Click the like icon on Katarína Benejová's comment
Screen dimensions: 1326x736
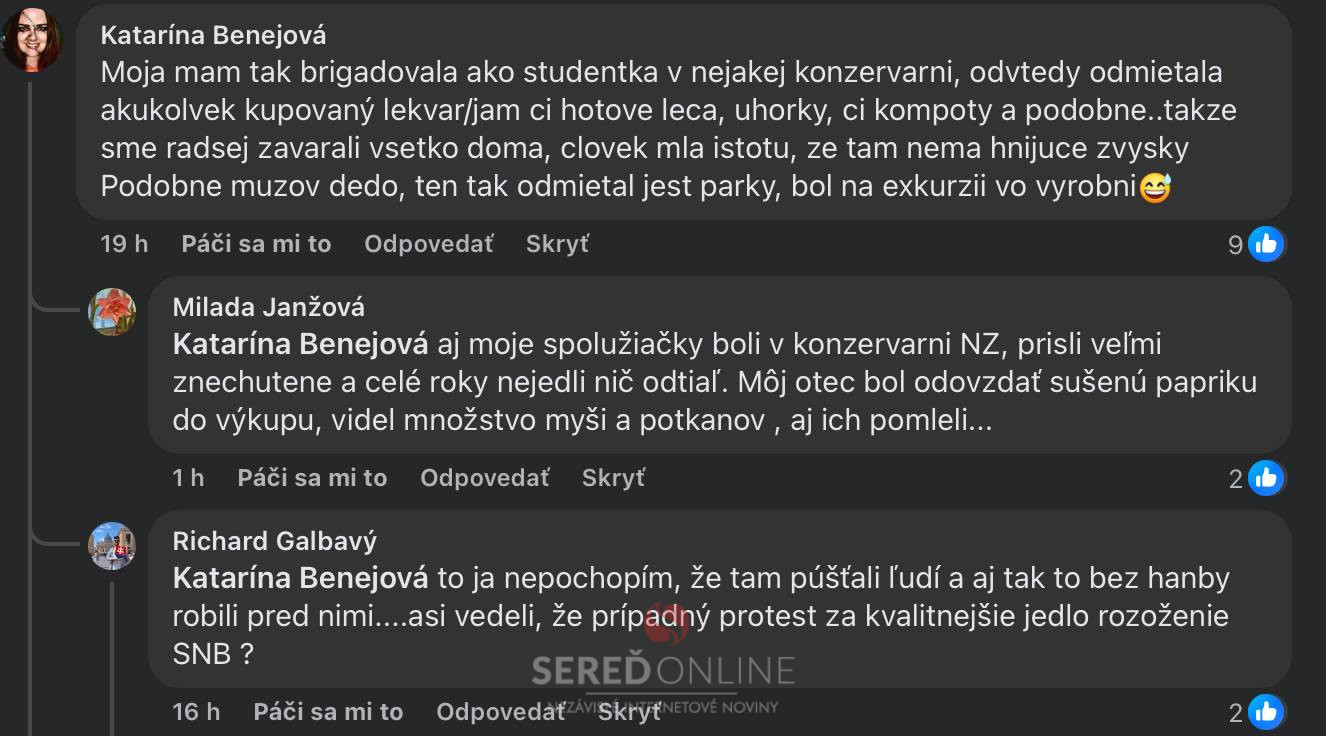(x=1266, y=244)
